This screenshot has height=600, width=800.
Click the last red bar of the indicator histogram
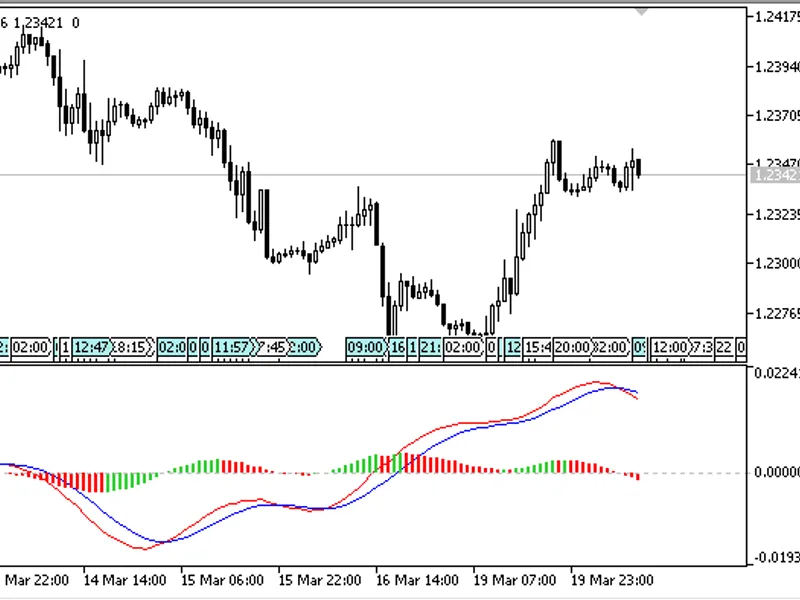[x=638, y=477]
